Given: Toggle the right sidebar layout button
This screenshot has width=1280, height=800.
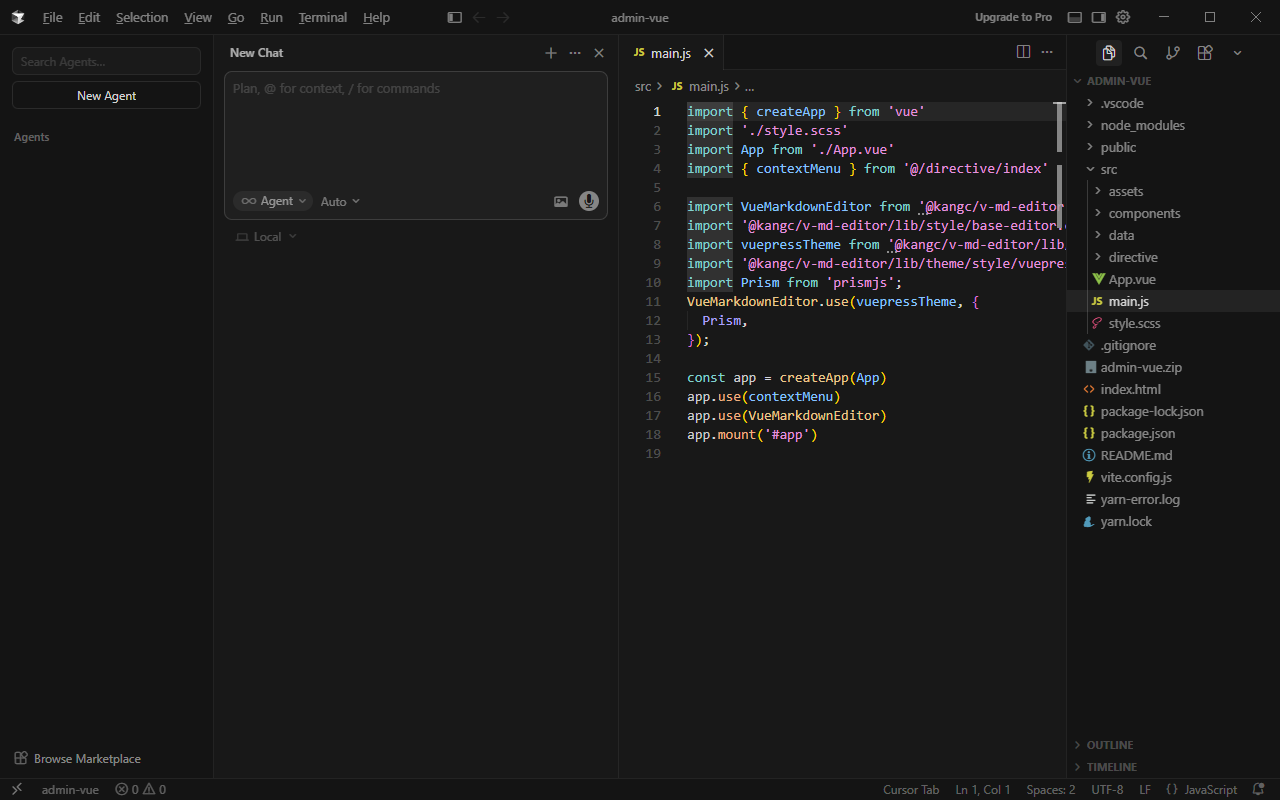Looking at the screenshot, I should pos(1099,17).
